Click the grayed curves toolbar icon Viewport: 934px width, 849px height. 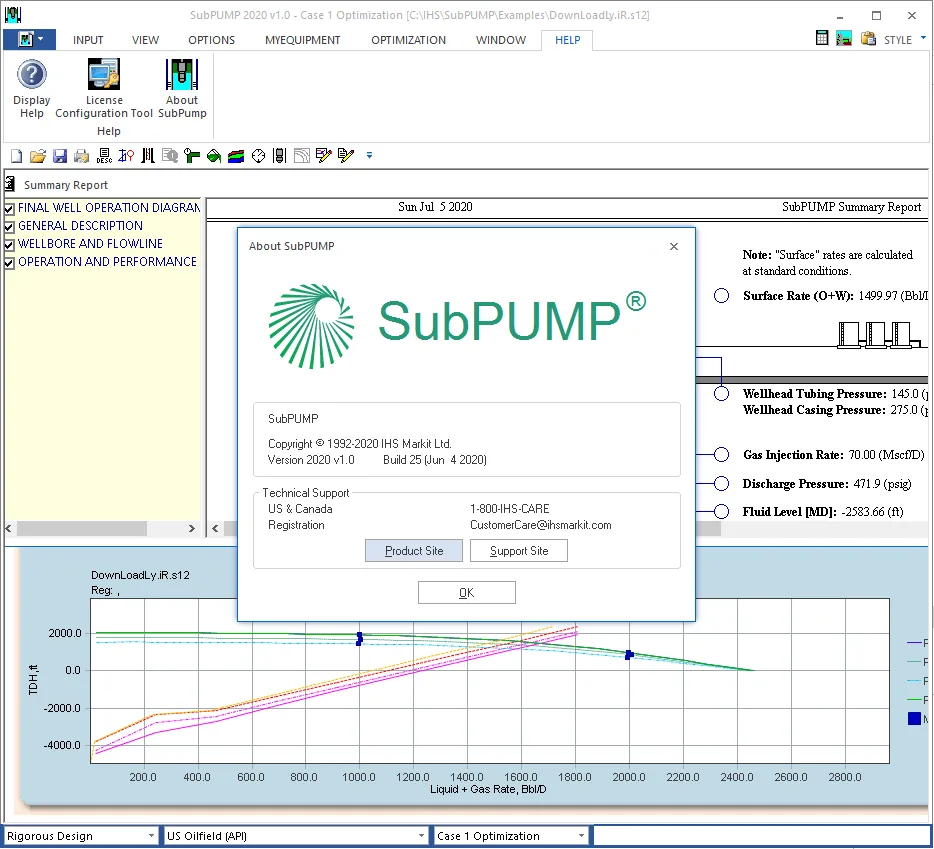302,156
